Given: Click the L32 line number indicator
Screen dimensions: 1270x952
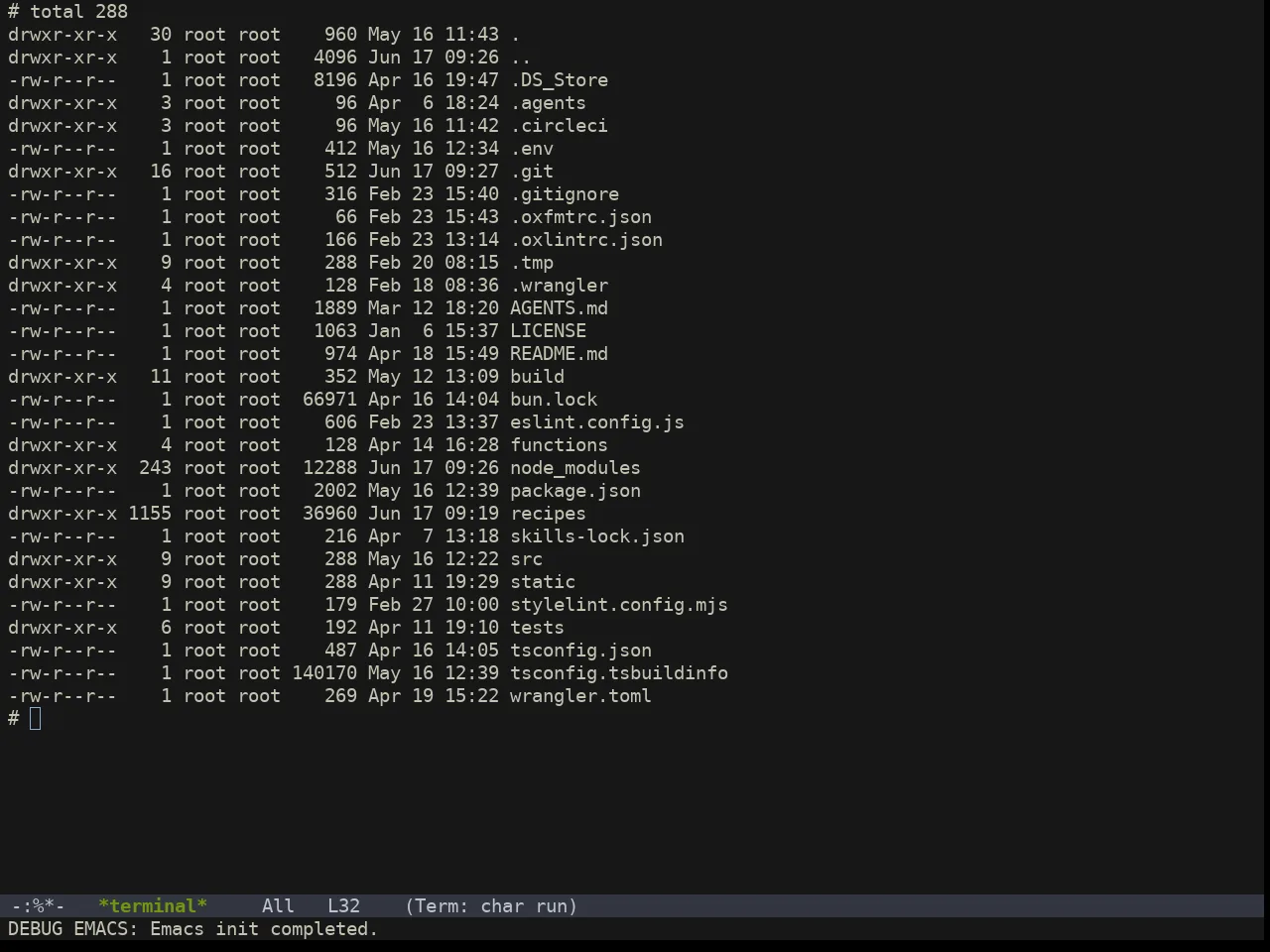Looking at the screenshot, I should [343, 906].
